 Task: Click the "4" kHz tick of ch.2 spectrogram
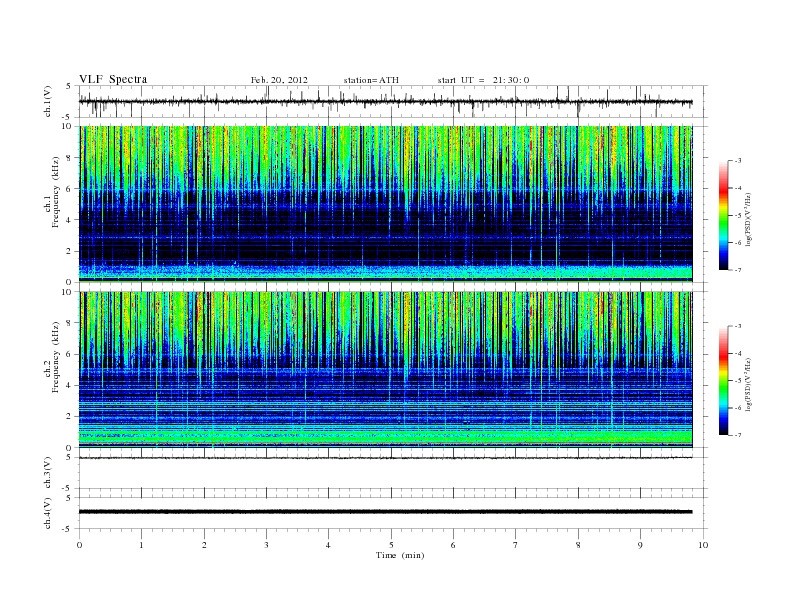[70, 385]
